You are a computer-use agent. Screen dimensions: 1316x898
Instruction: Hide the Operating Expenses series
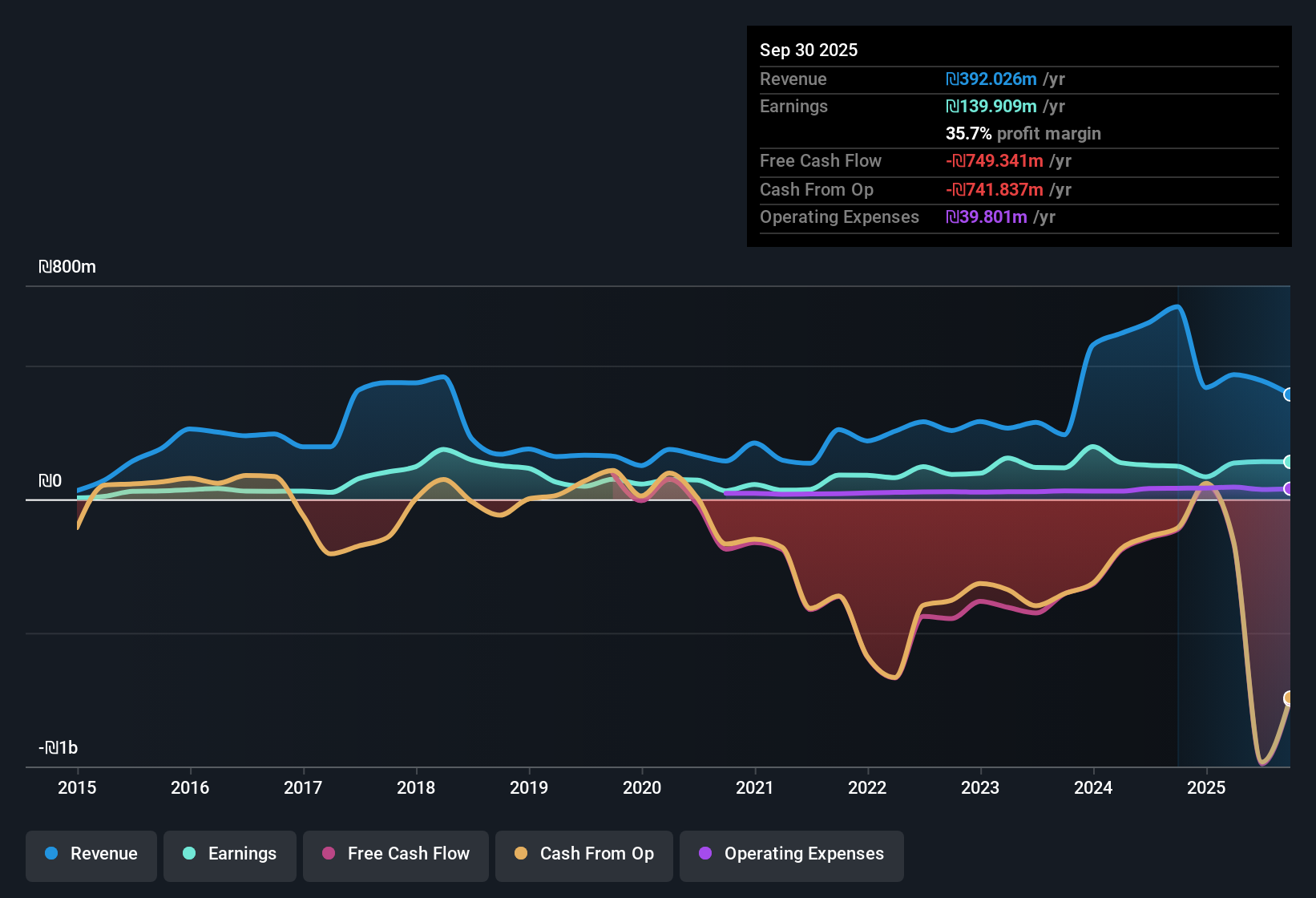click(x=791, y=854)
